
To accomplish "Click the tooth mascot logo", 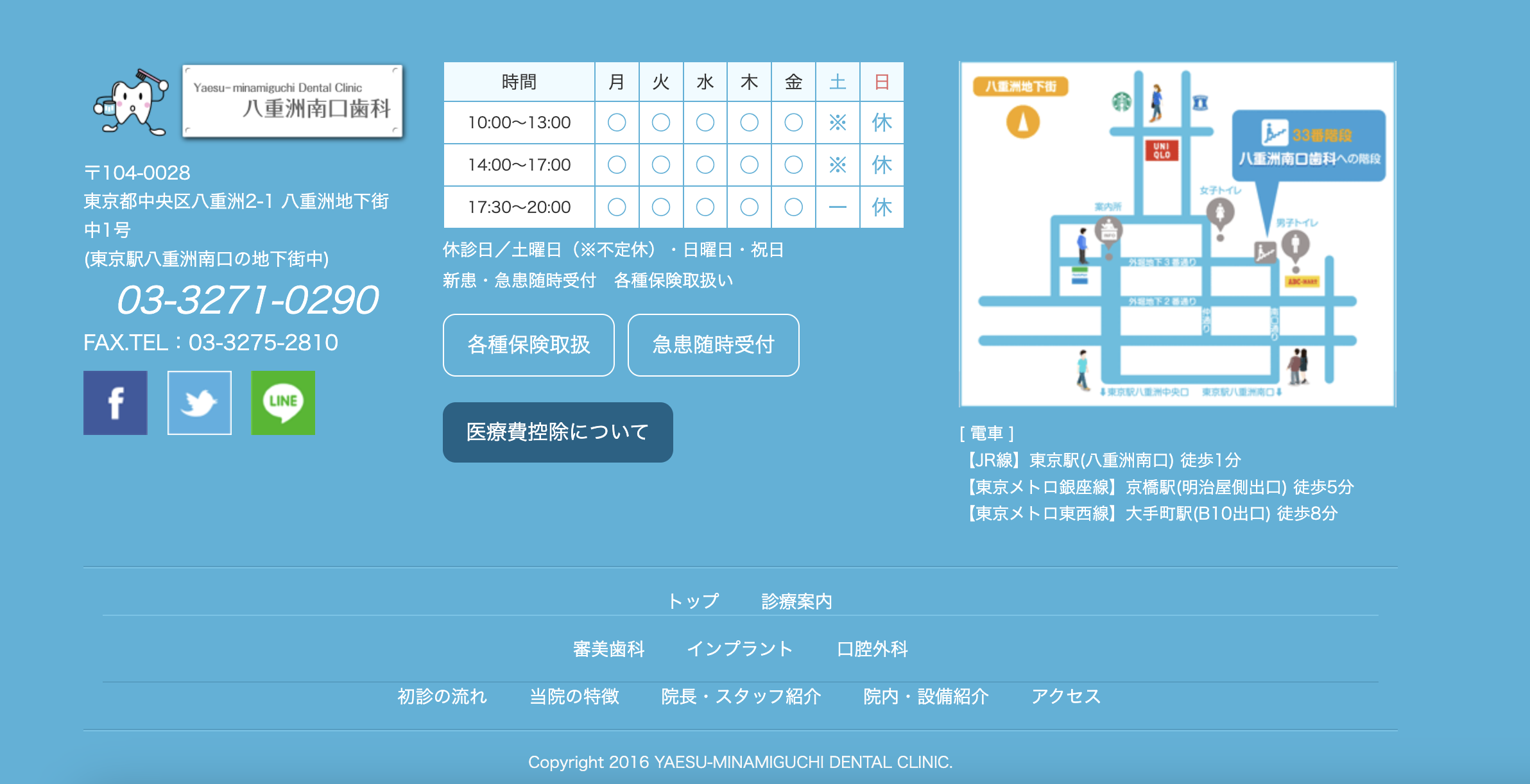I will click(x=132, y=101).
